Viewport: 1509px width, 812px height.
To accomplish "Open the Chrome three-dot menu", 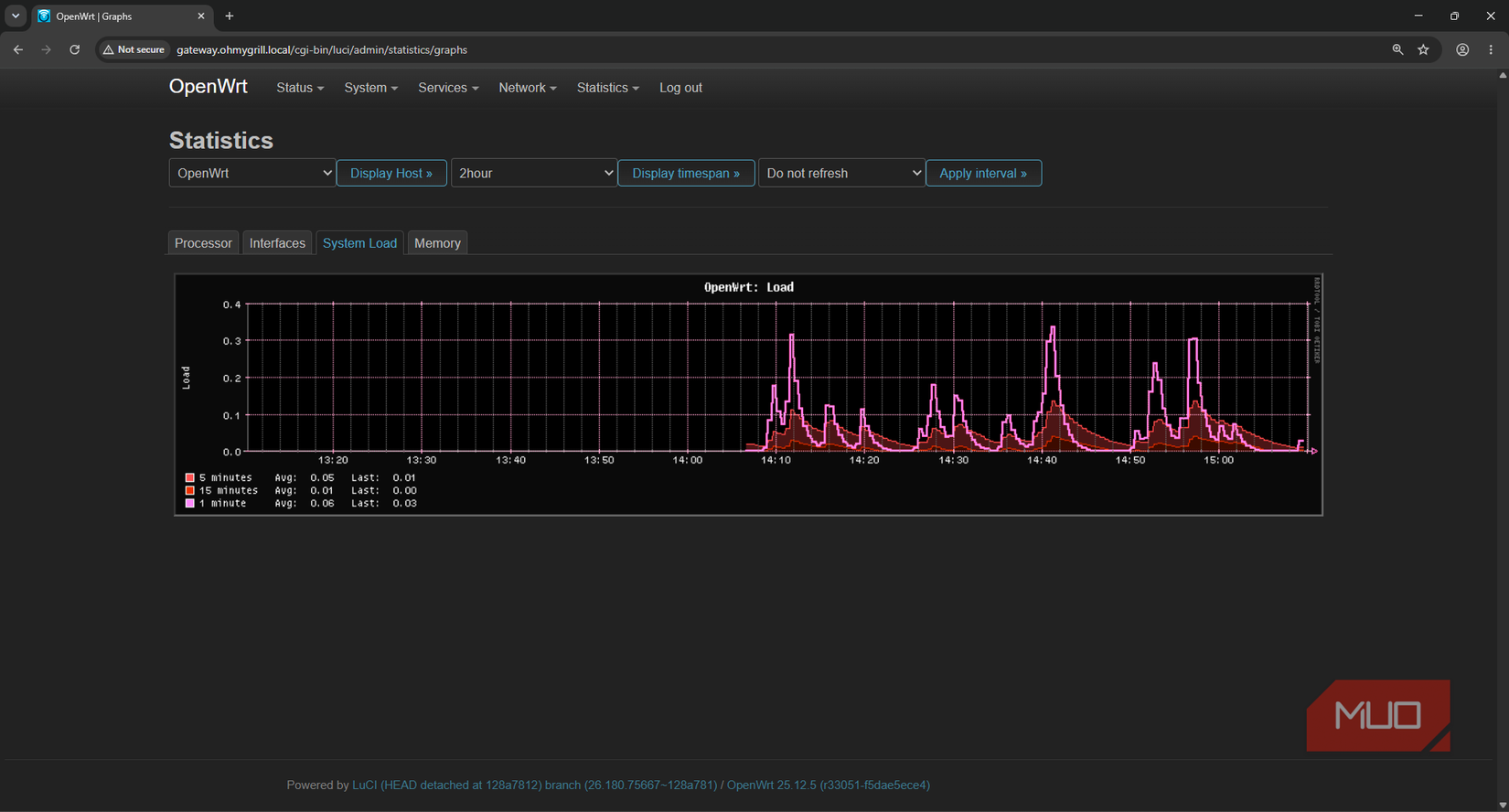I will (x=1491, y=49).
